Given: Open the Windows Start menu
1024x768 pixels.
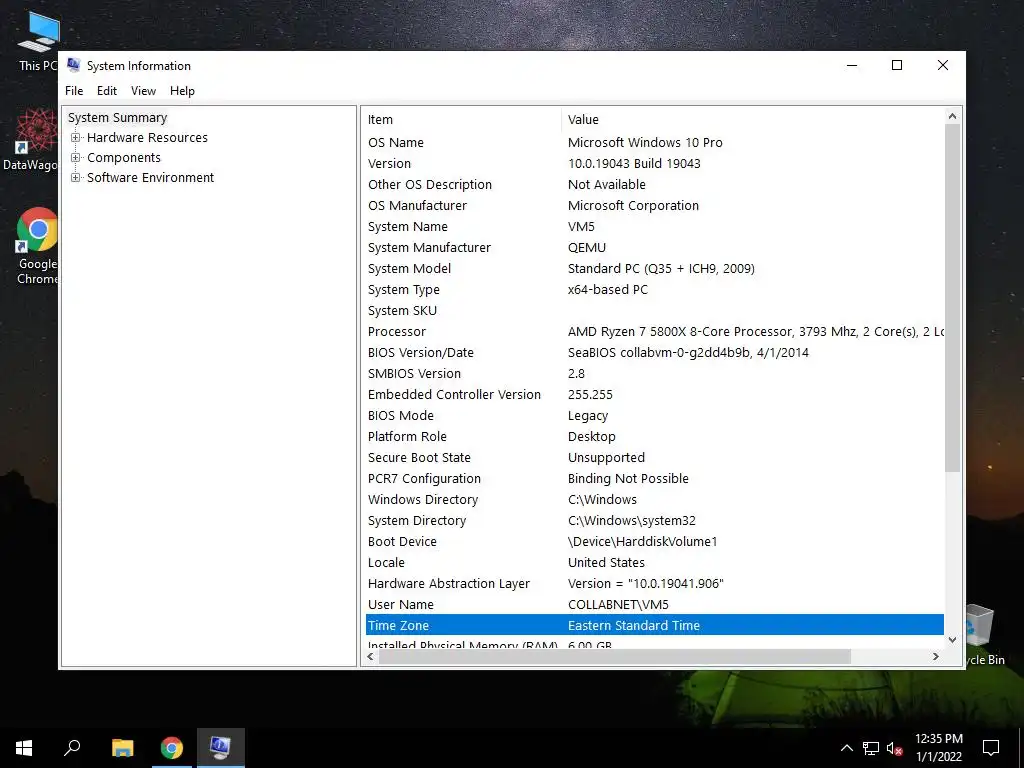Looking at the screenshot, I should (24, 748).
